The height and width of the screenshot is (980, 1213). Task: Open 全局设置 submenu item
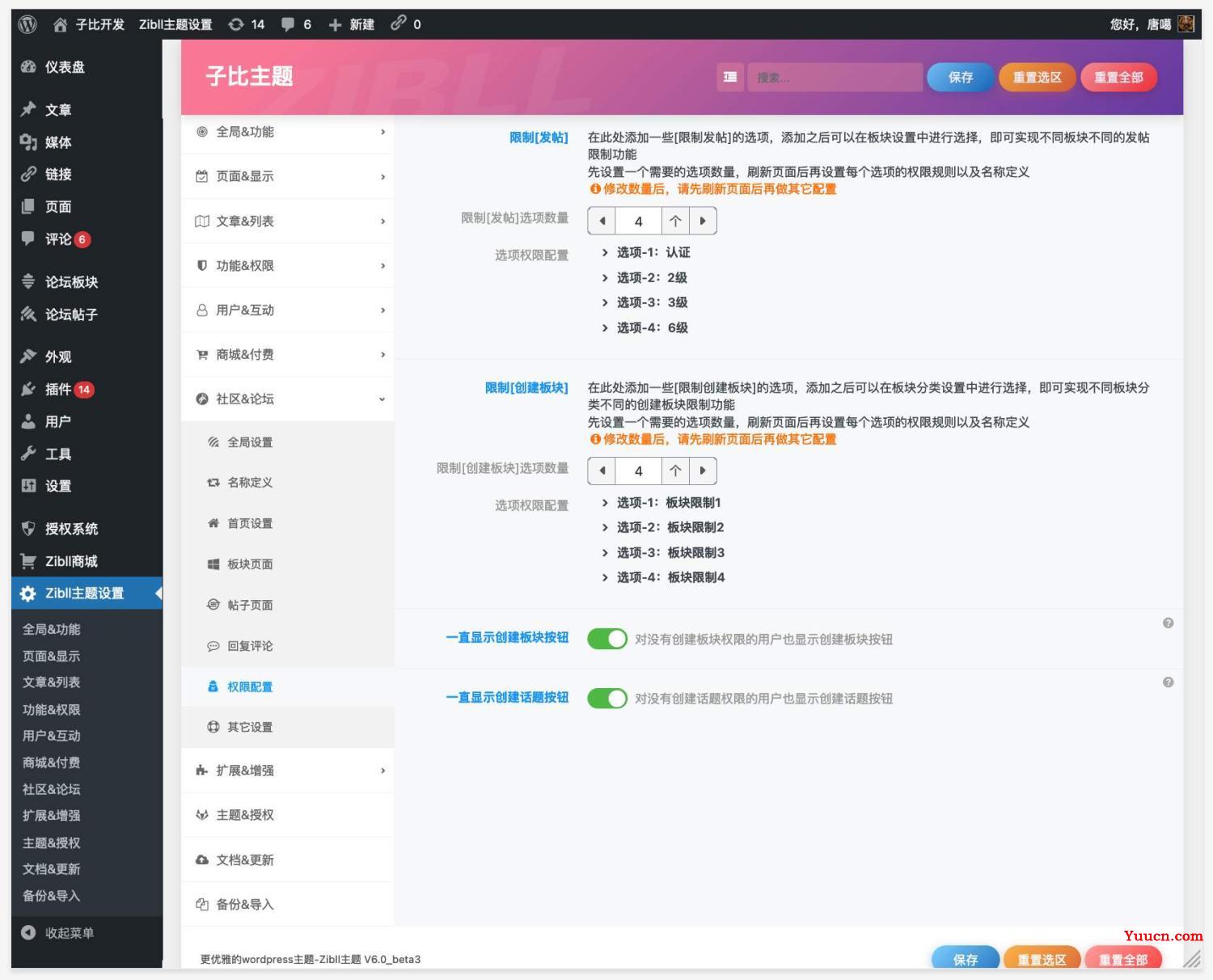(288, 442)
